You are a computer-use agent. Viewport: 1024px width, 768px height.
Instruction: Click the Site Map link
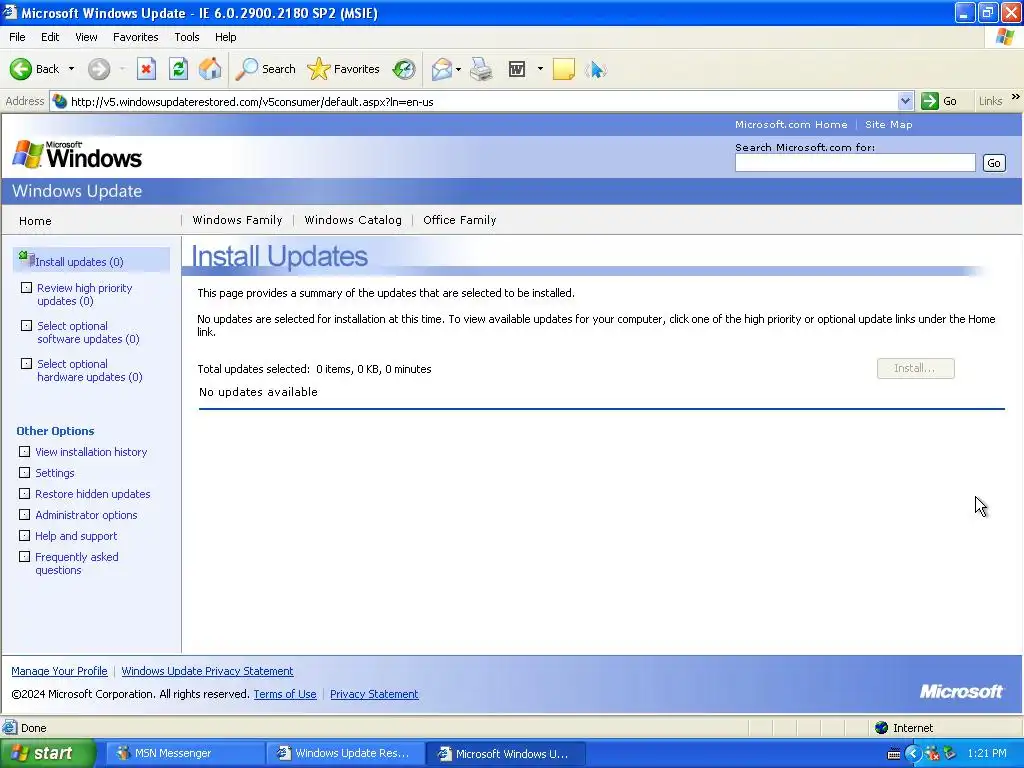(888, 124)
